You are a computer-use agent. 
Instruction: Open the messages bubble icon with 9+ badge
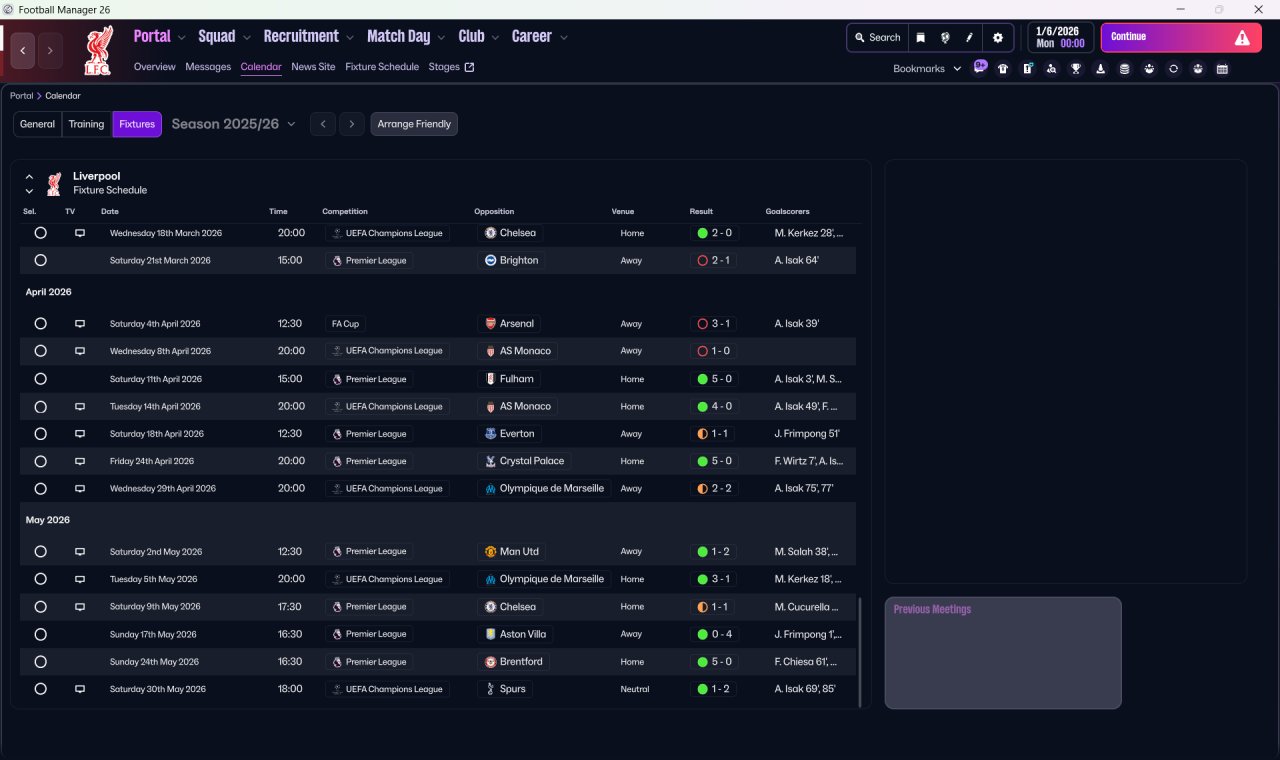980,67
